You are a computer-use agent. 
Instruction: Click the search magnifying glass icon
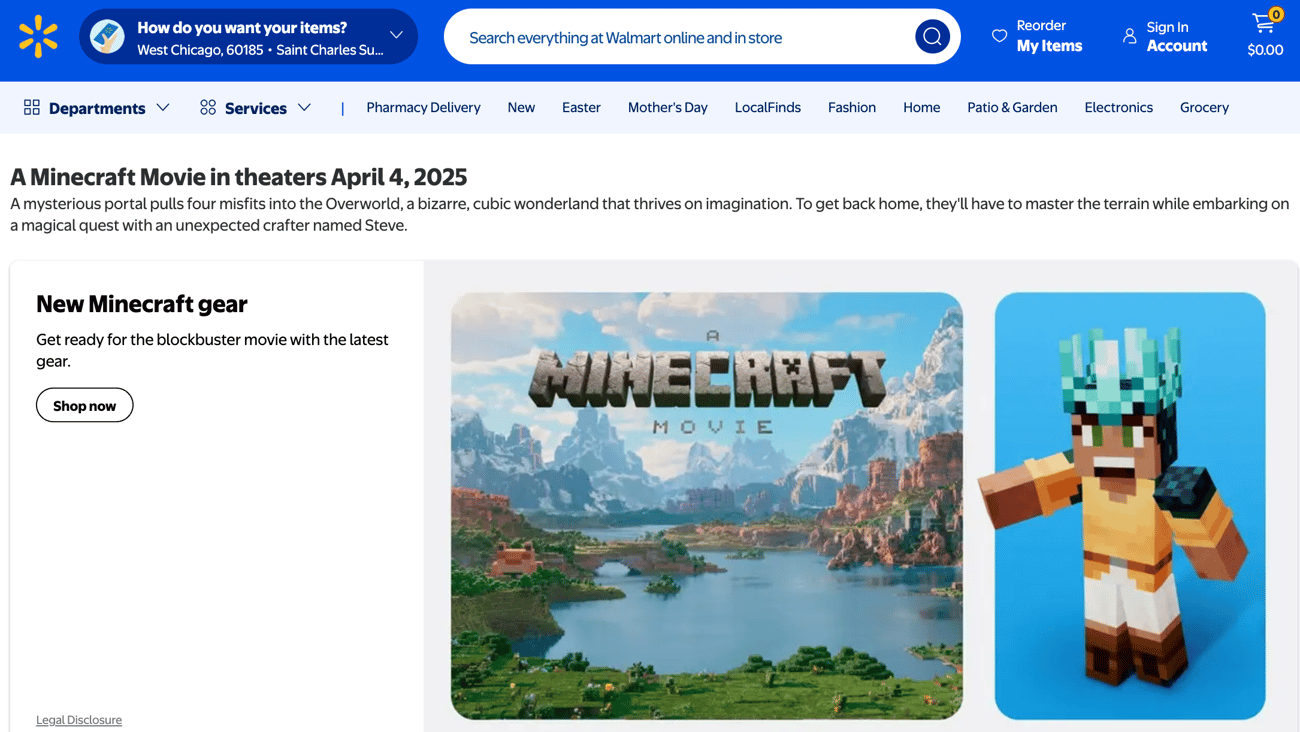[932, 36]
